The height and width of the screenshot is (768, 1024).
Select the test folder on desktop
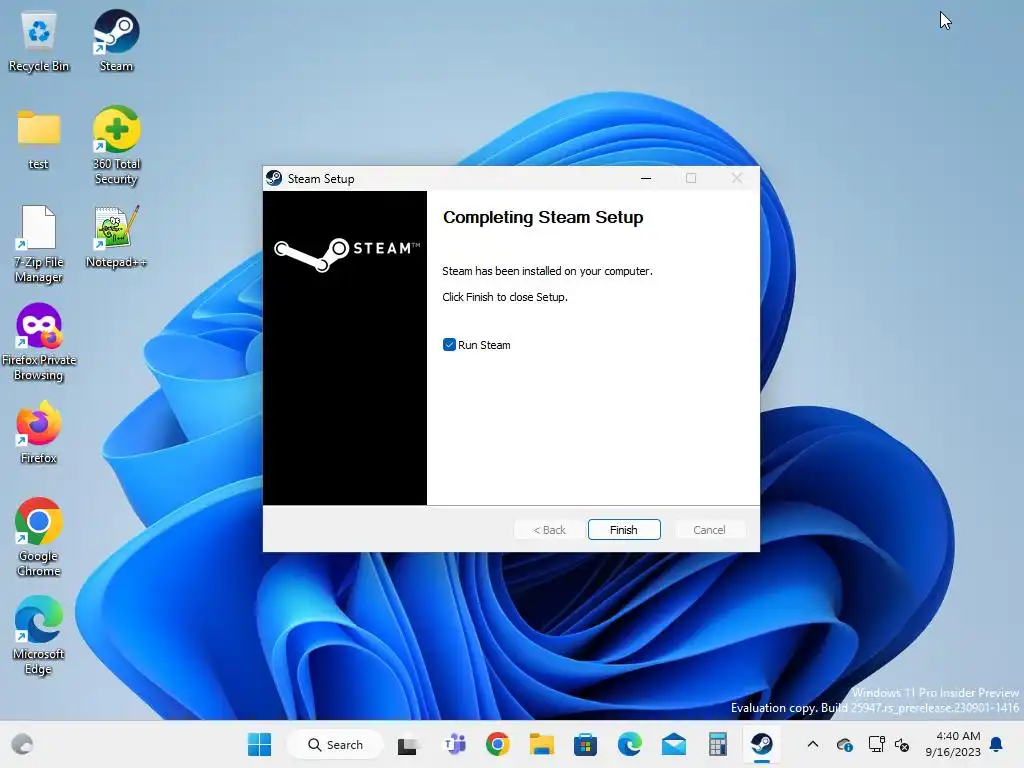39,140
